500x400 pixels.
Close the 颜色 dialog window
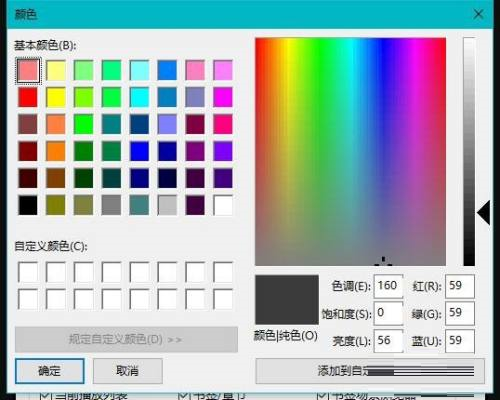coord(479,14)
